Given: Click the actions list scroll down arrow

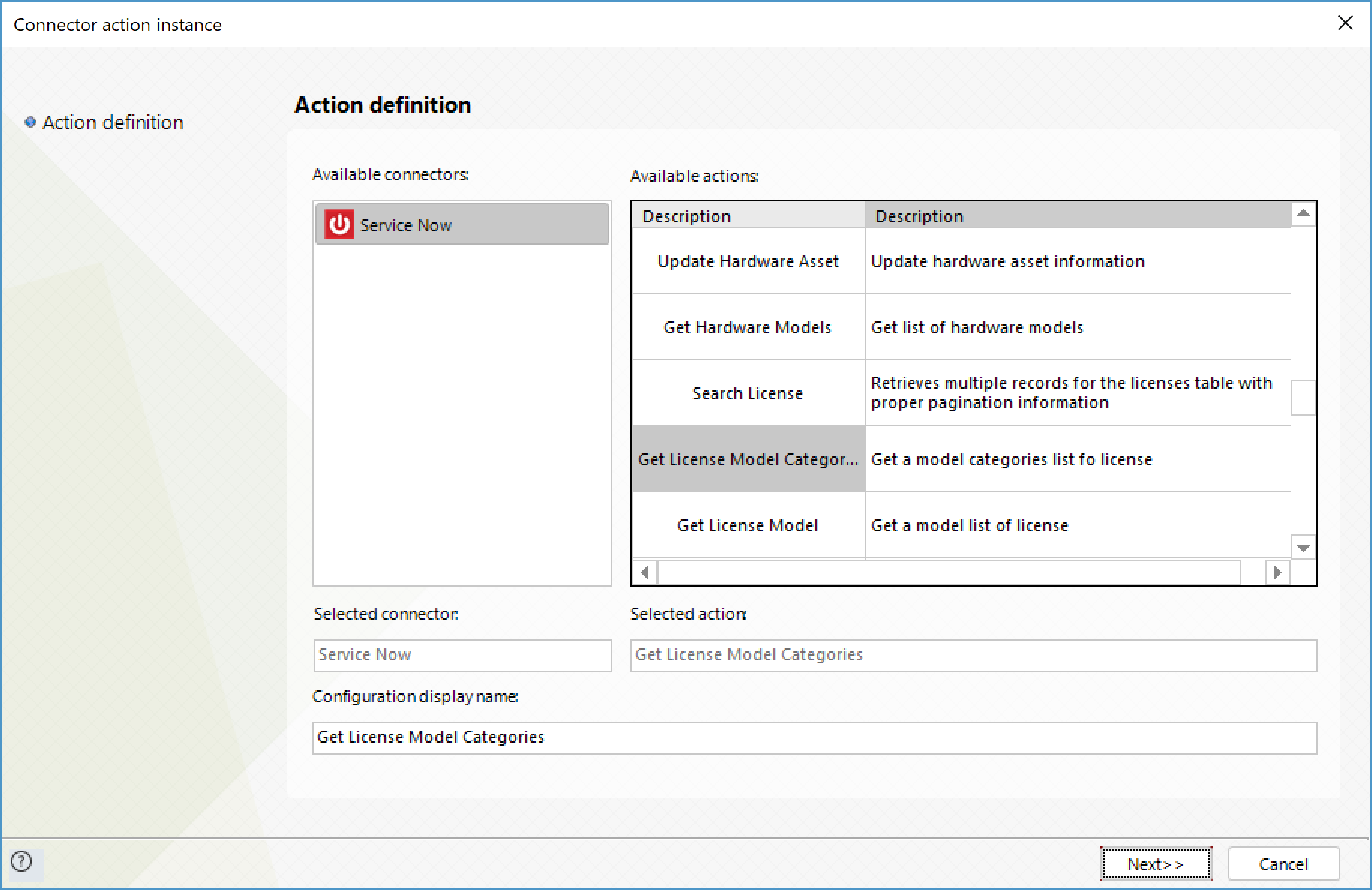Looking at the screenshot, I should (1304, 547).
